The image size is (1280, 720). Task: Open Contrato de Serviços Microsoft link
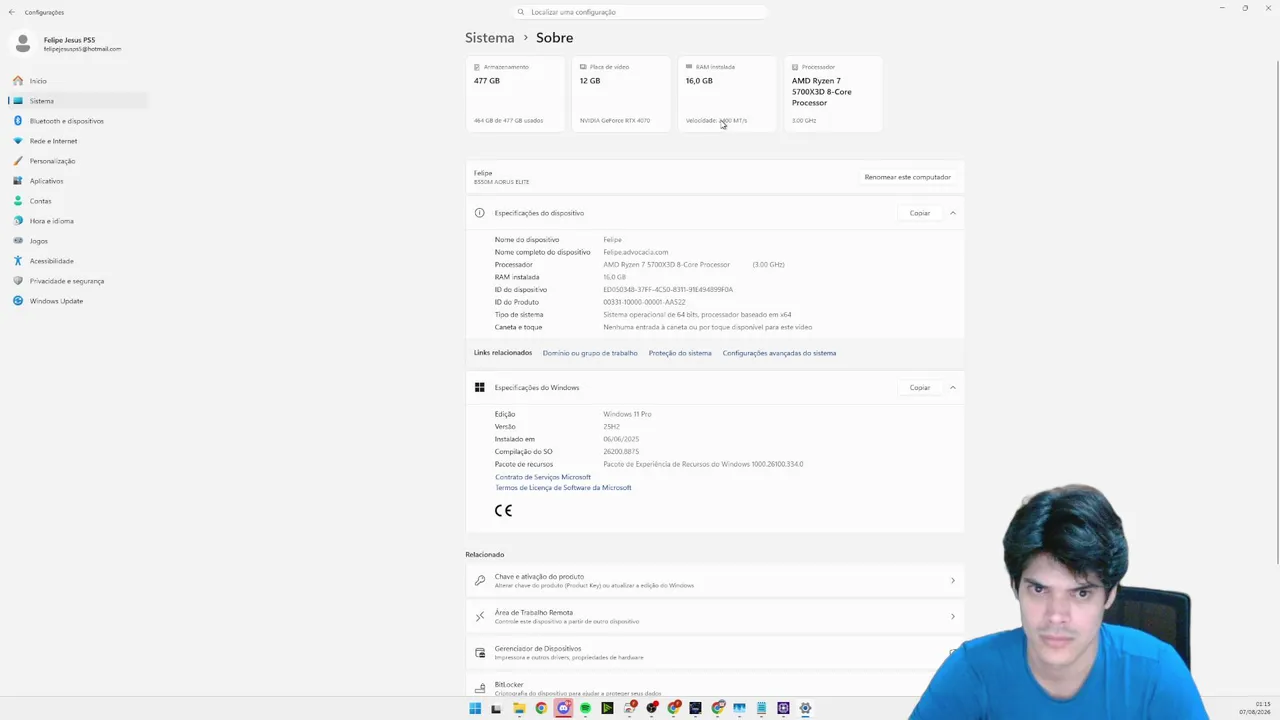pyautogui.click(x=543, y=477)
